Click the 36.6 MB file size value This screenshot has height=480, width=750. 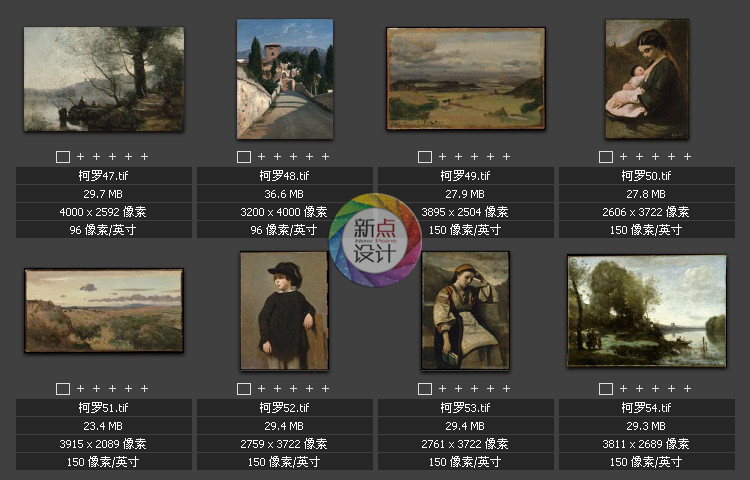284,194
